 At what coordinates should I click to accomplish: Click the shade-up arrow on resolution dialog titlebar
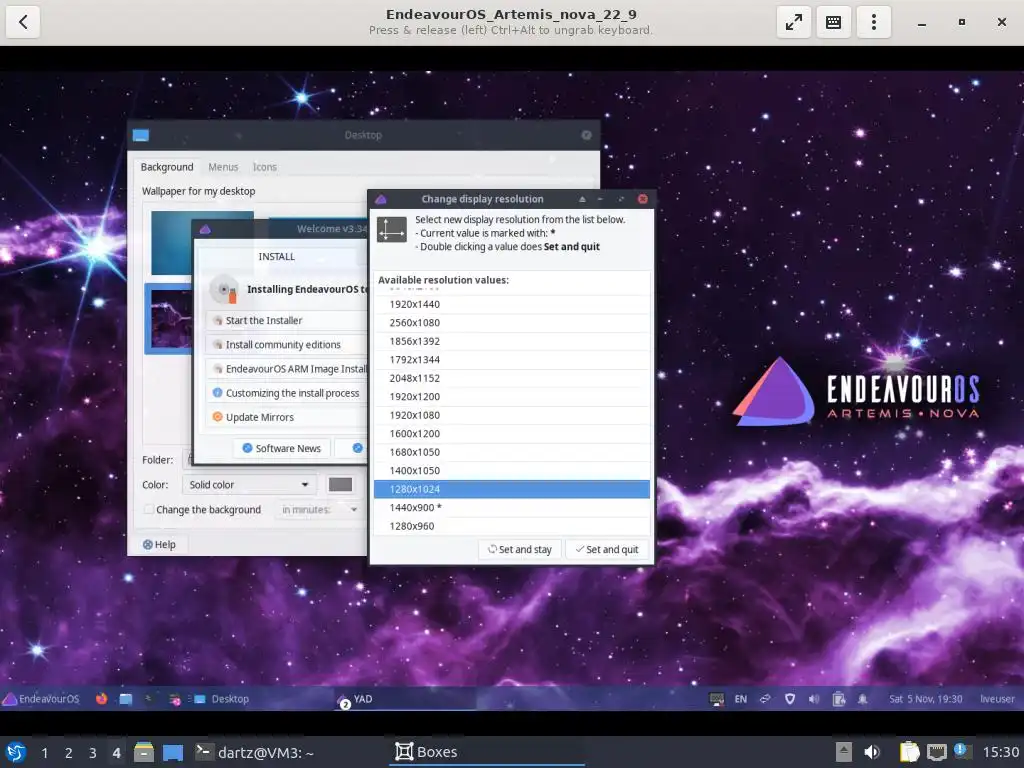pyautogui.click(x=582, y=199)
